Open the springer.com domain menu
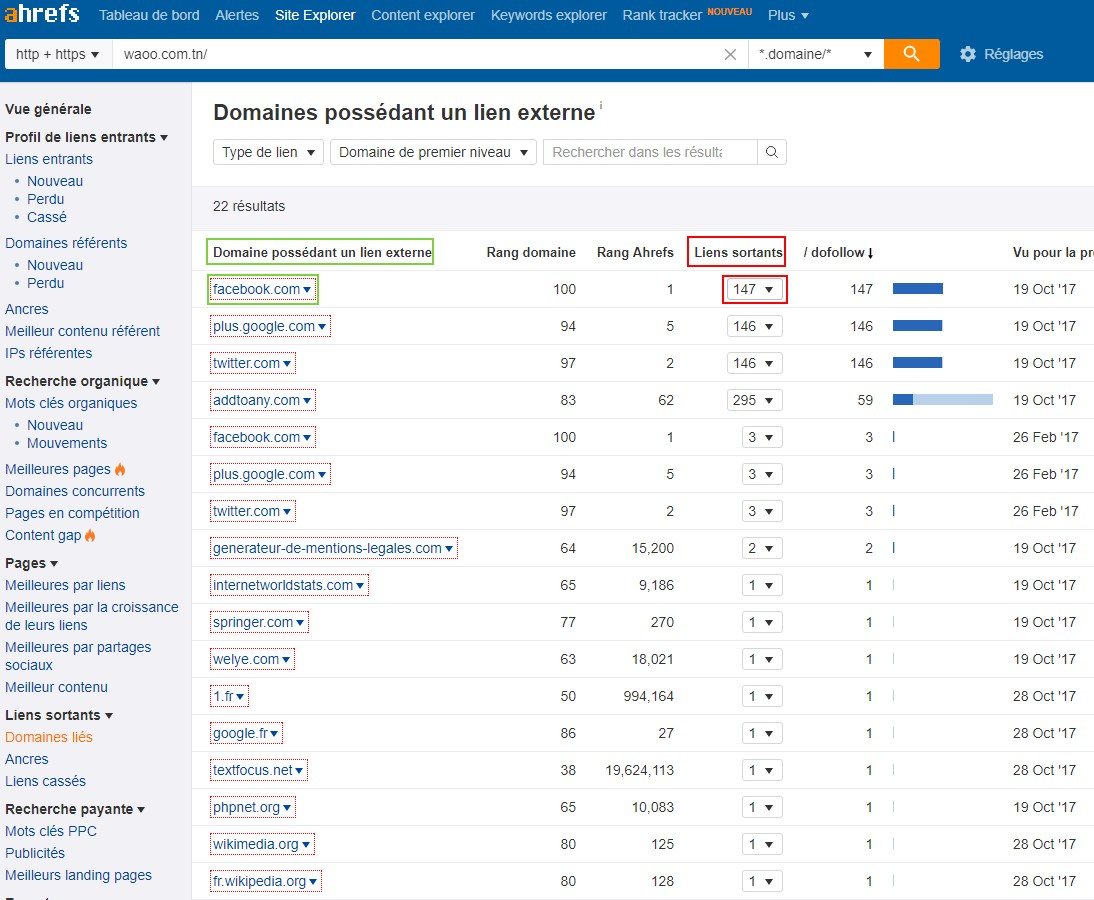The width and height of the screenshot is (1094, 900). click(260, 622)
